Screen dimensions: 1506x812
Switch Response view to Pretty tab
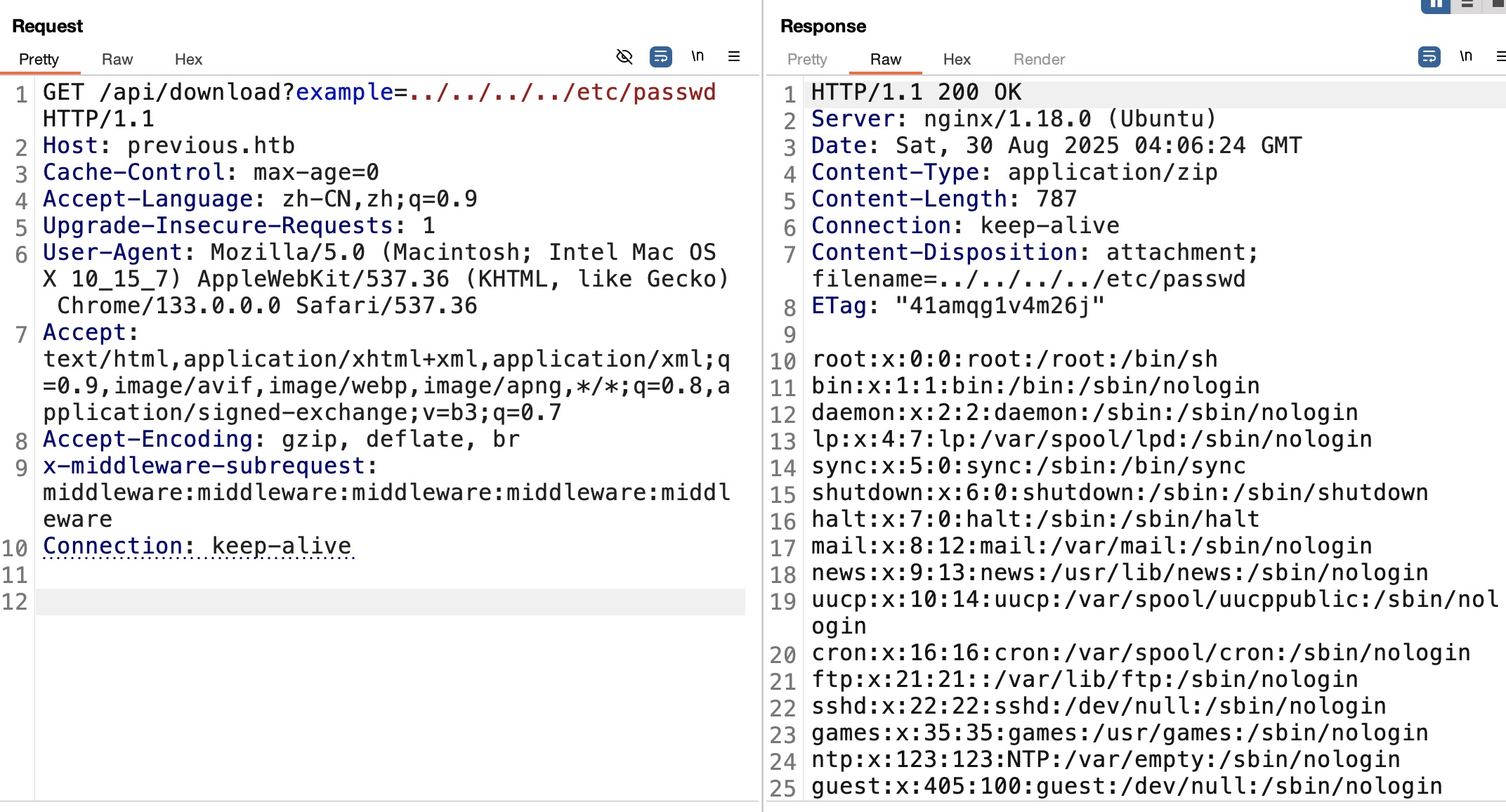[807, 60]
